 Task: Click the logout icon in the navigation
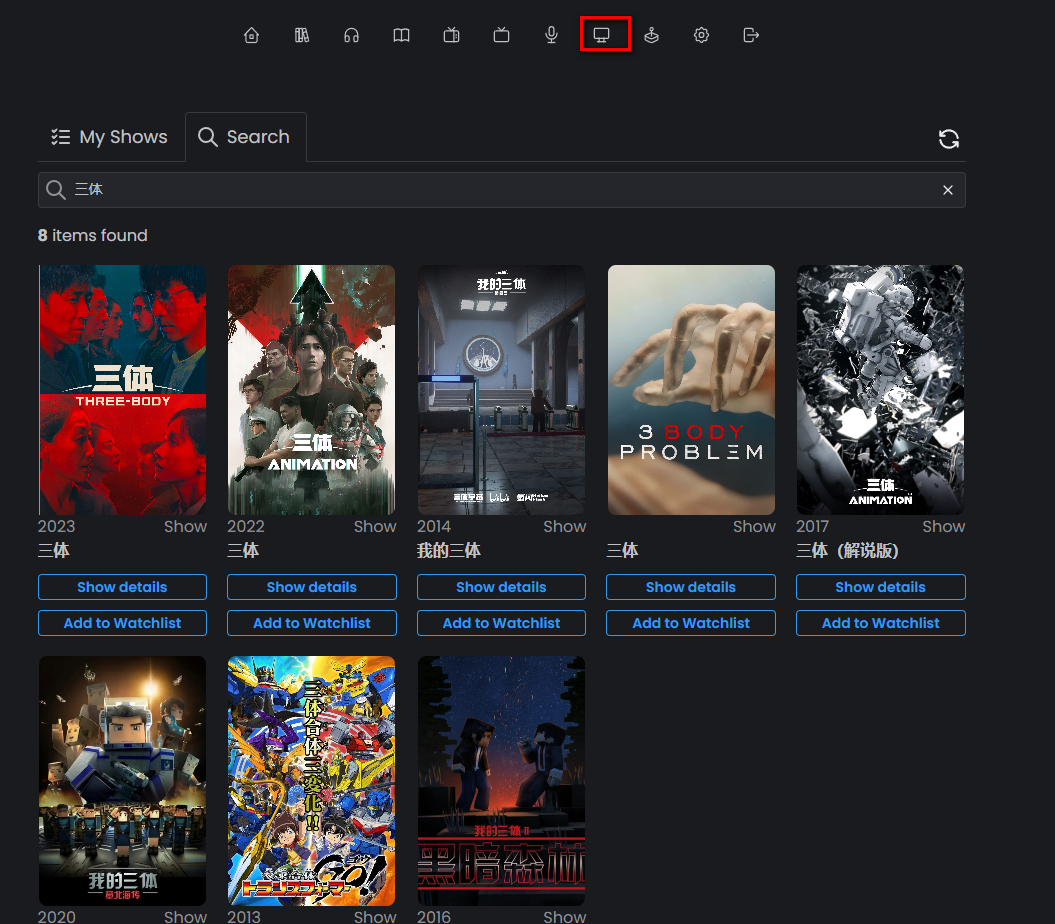pos(752,35)
